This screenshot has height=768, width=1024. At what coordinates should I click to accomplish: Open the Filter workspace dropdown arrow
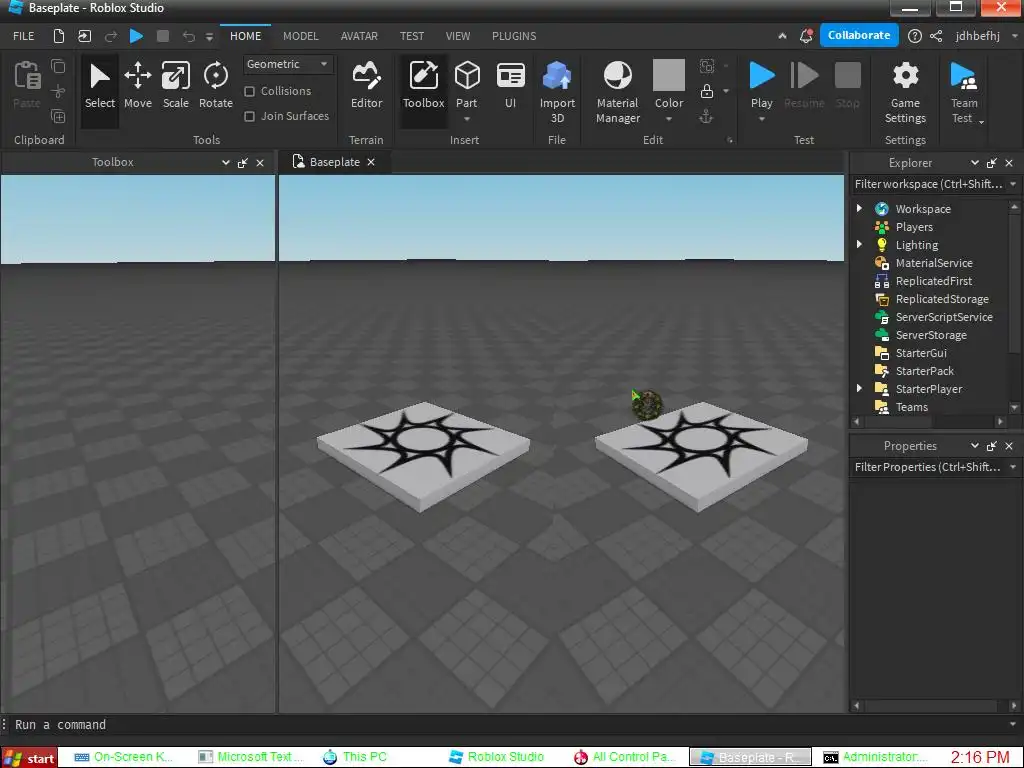(1013, 184)
